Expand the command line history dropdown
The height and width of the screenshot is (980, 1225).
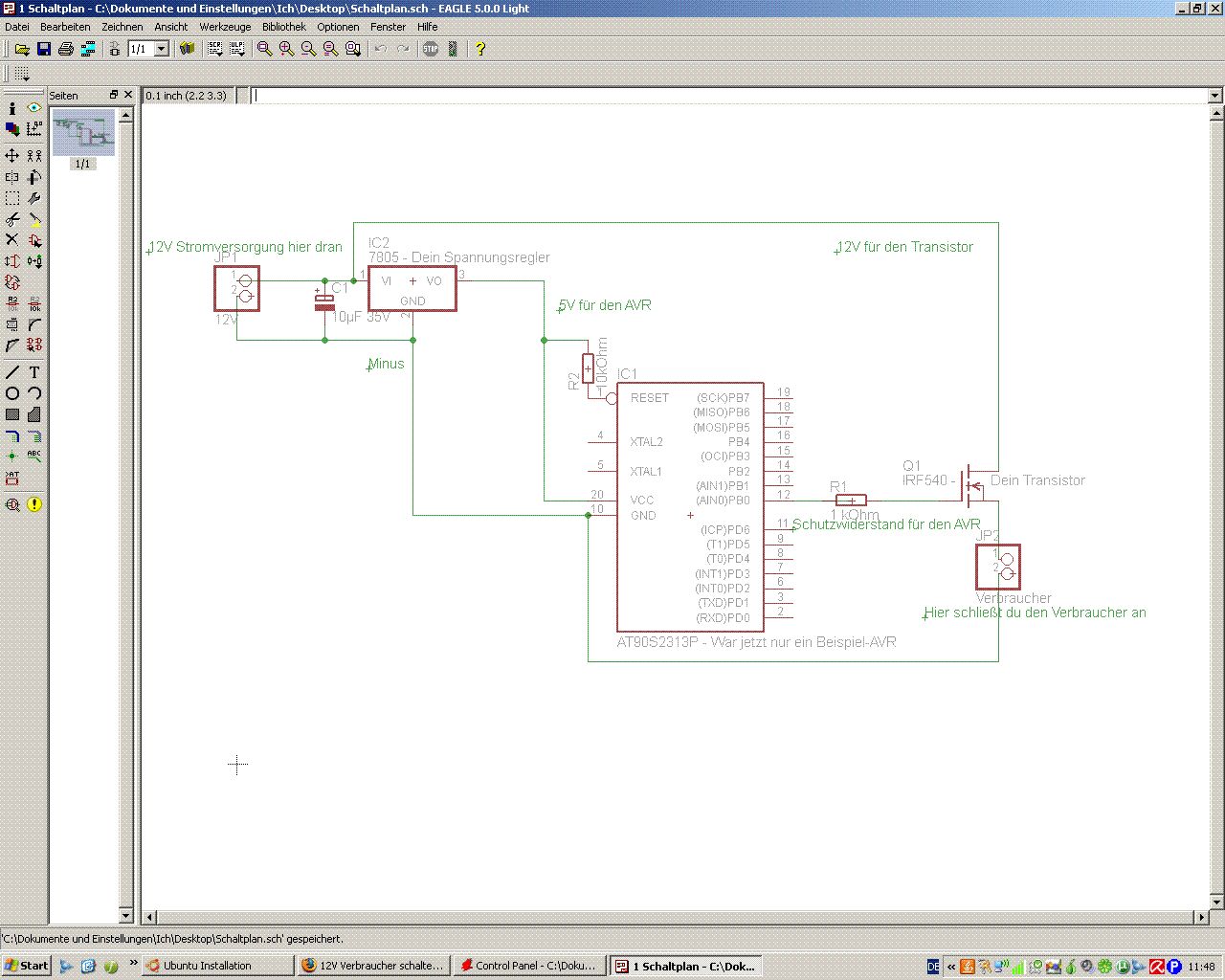(1214, 96)
